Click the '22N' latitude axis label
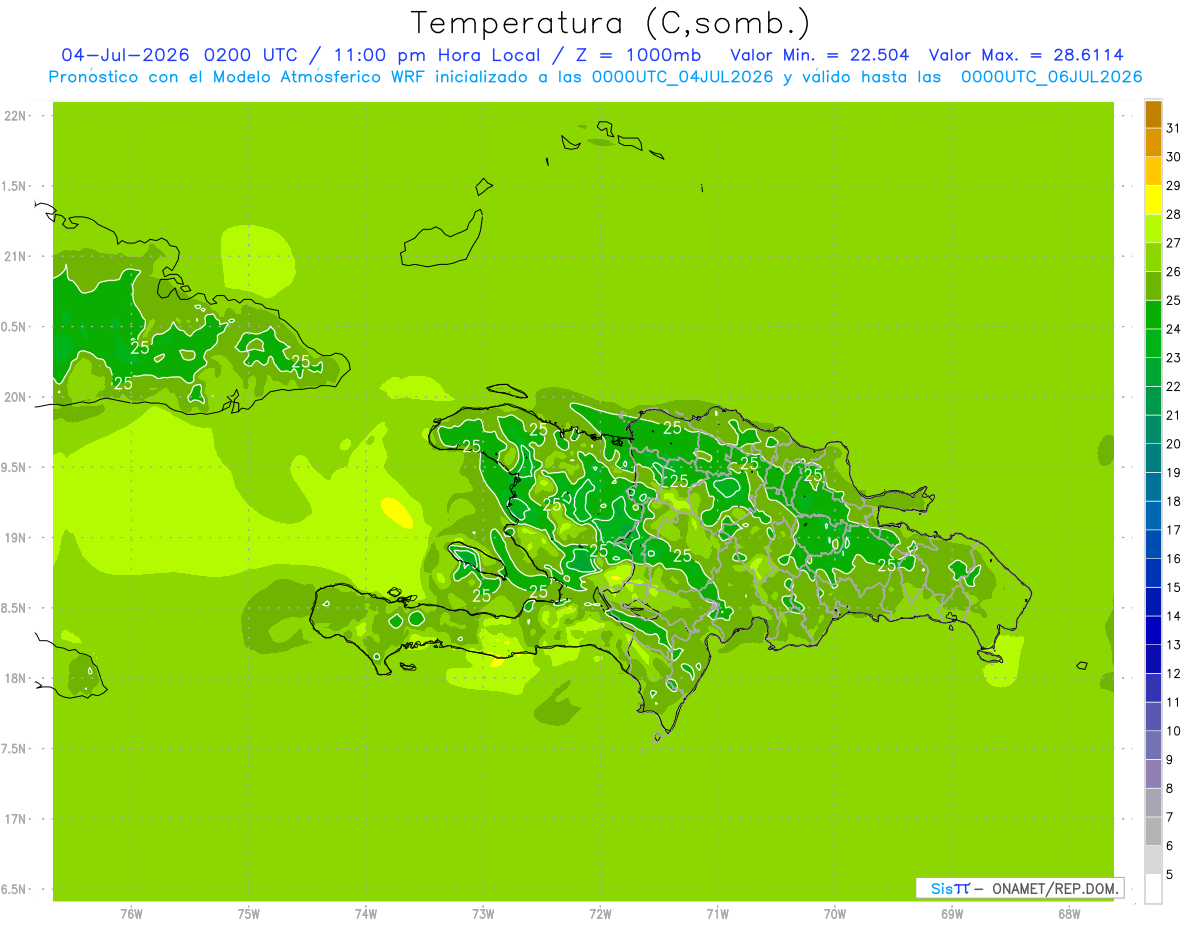 [14, 116]
